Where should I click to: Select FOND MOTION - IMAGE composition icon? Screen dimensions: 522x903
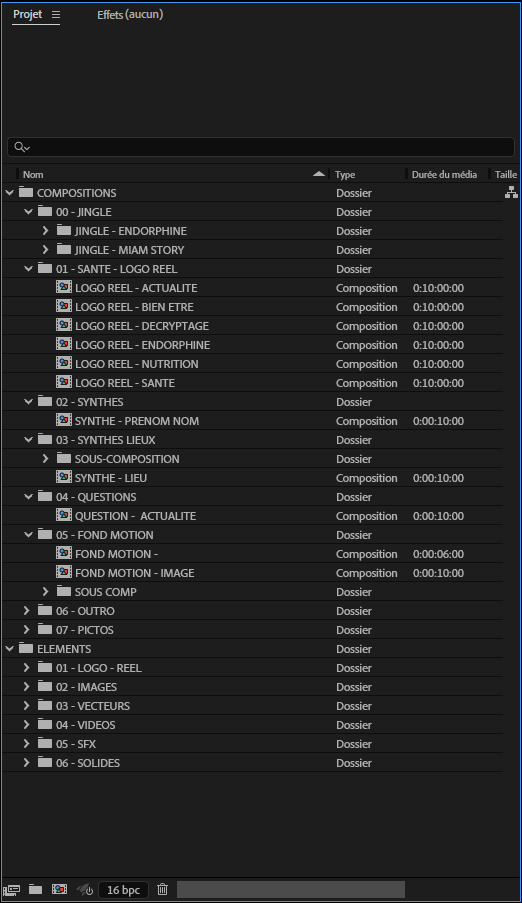pyautogui.click(x=64, y=572)
